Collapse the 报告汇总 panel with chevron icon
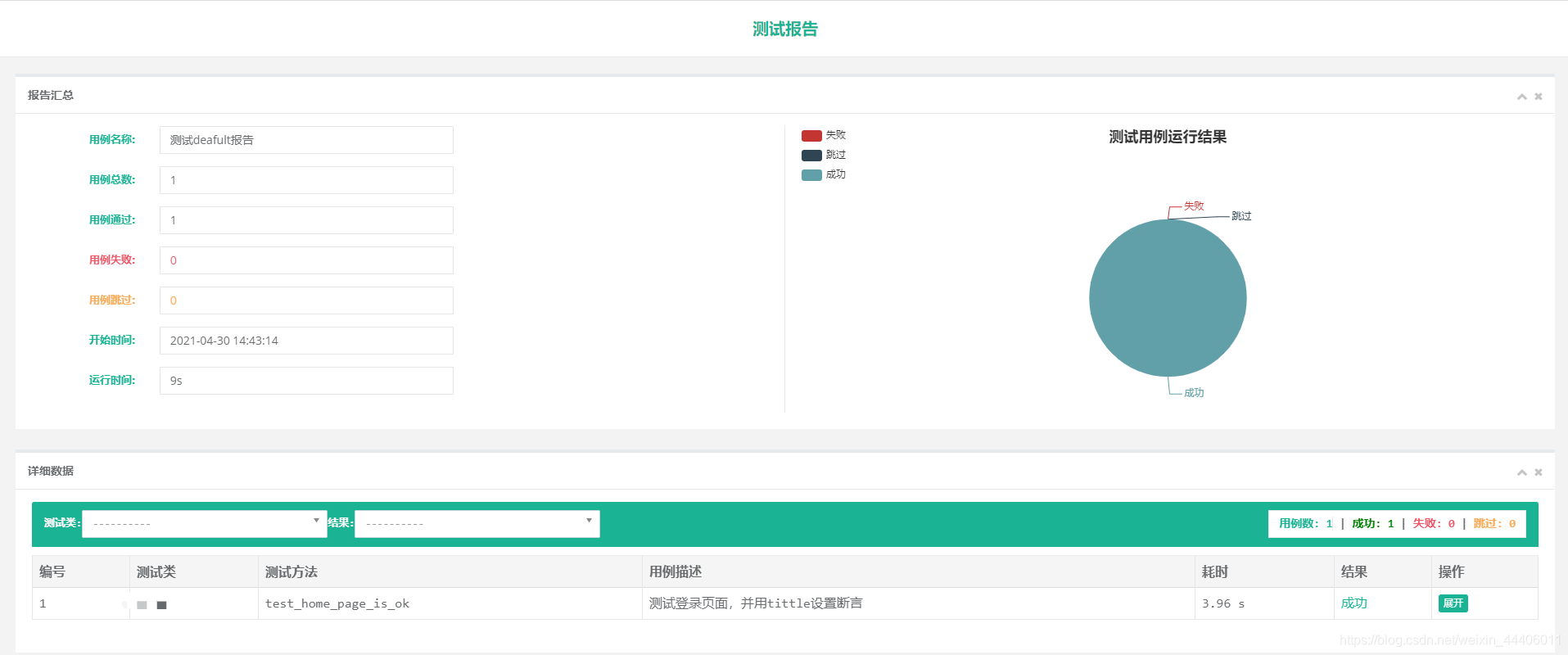The image size is (1568, 655). [x=1521, y=97]
